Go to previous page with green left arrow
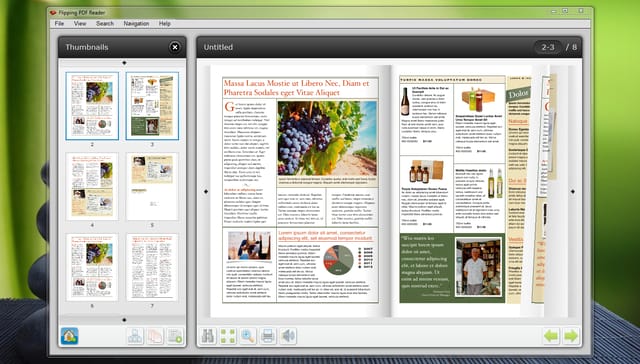640x364 pixels. [551, 336]
